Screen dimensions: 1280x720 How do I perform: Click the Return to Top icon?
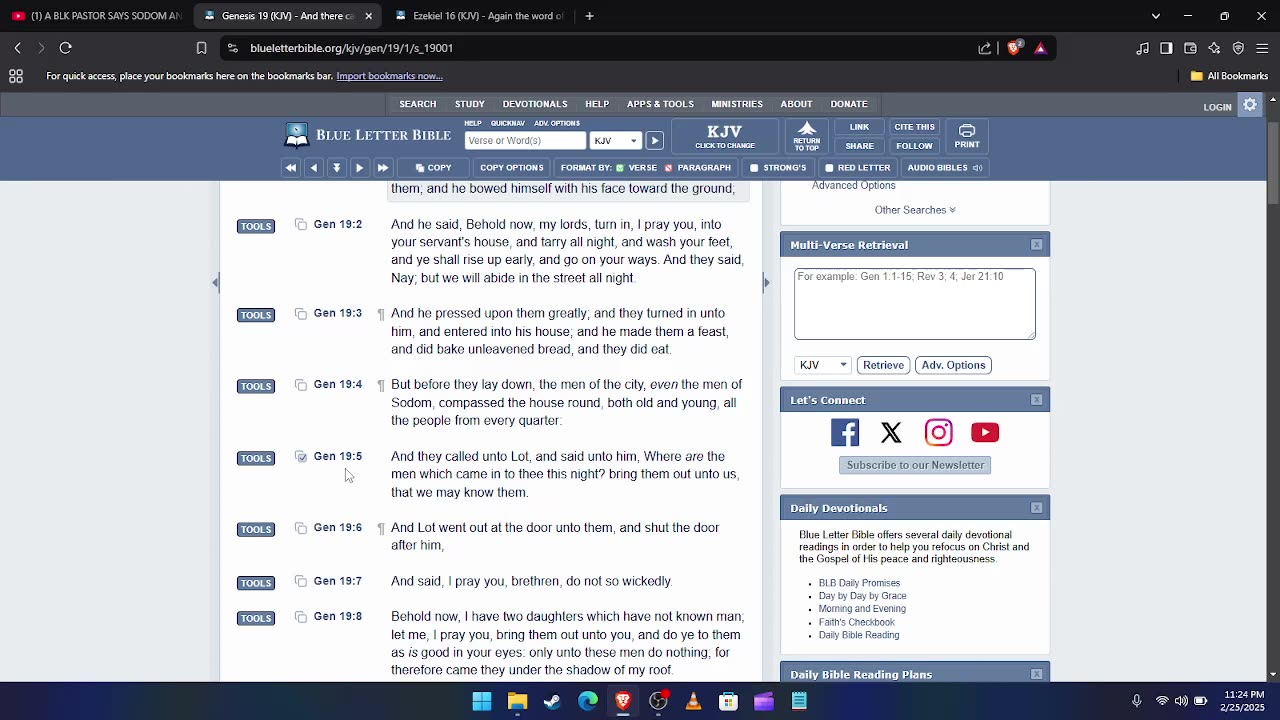pos(807,137)
